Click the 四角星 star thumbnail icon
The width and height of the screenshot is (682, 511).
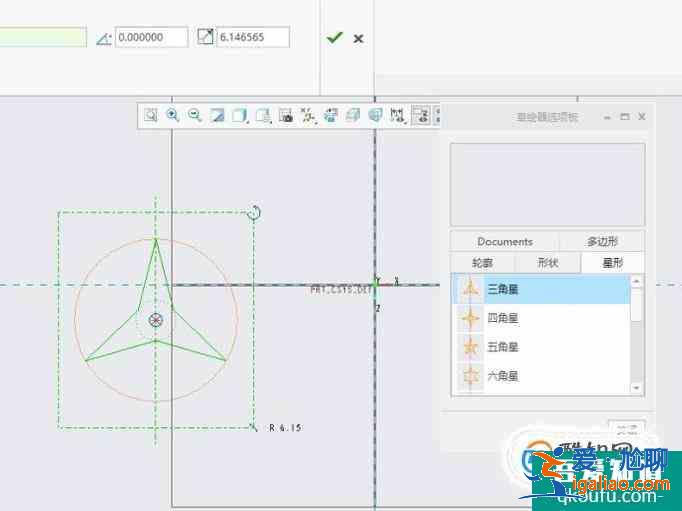pos(470,318)
